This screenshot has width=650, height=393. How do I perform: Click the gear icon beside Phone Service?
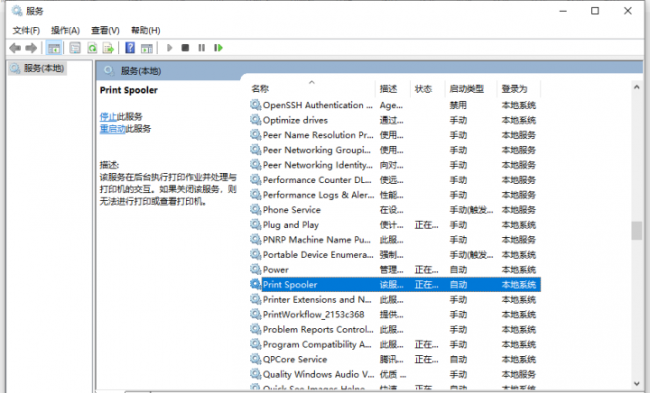255,209
